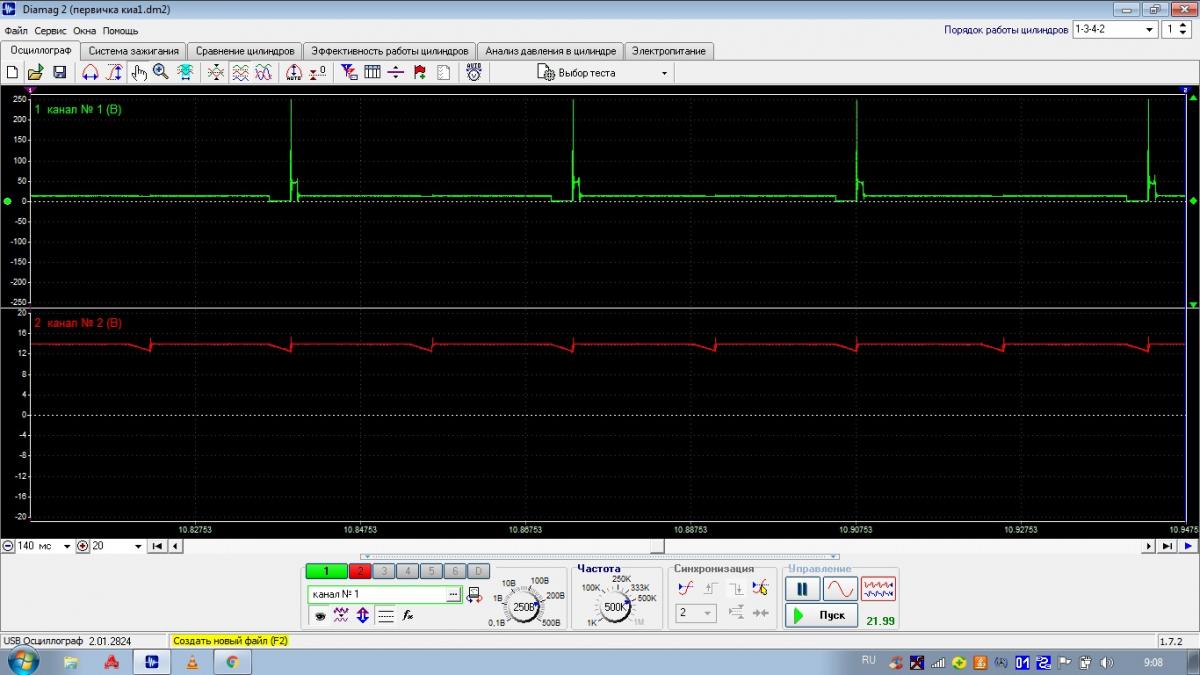Click the ellipsis button beside канал № 1
1200x675 pixels.
click(x=453, y=594)
